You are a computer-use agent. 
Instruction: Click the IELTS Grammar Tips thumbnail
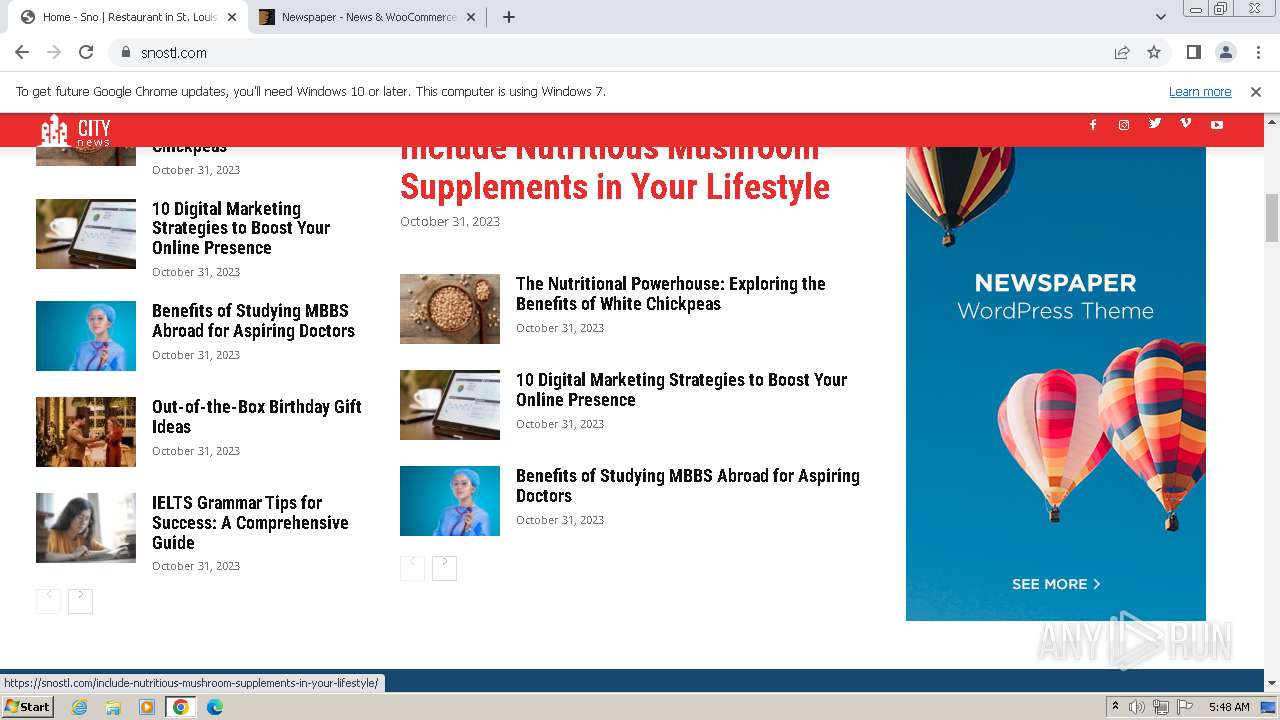86,528
